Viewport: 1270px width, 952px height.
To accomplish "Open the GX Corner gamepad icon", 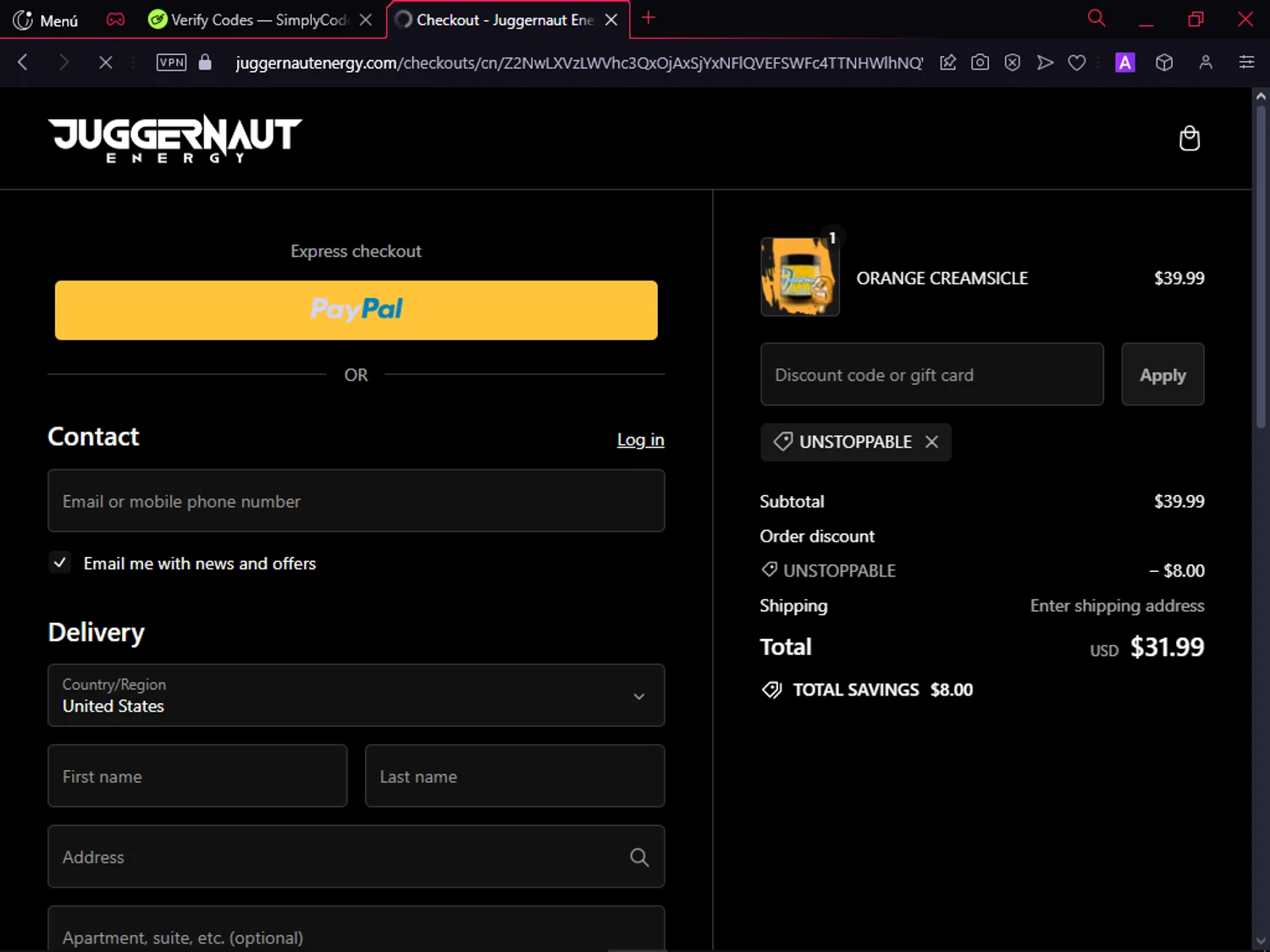I will [115, 19].
